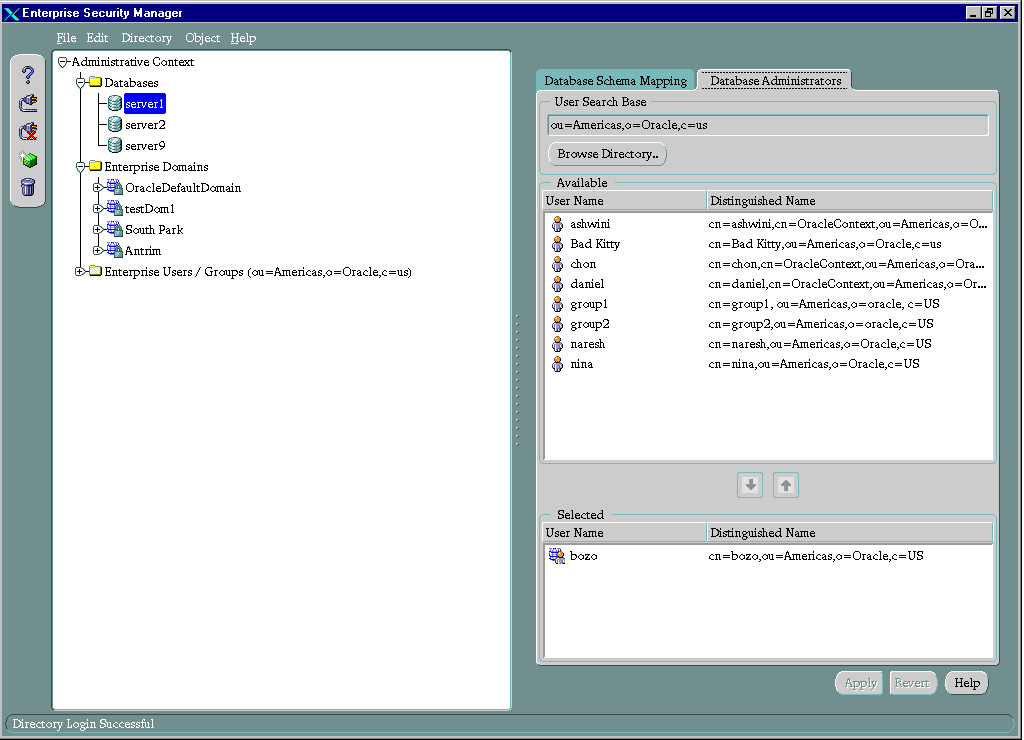Click the disconnect plug icon with red X

[28, 131]
